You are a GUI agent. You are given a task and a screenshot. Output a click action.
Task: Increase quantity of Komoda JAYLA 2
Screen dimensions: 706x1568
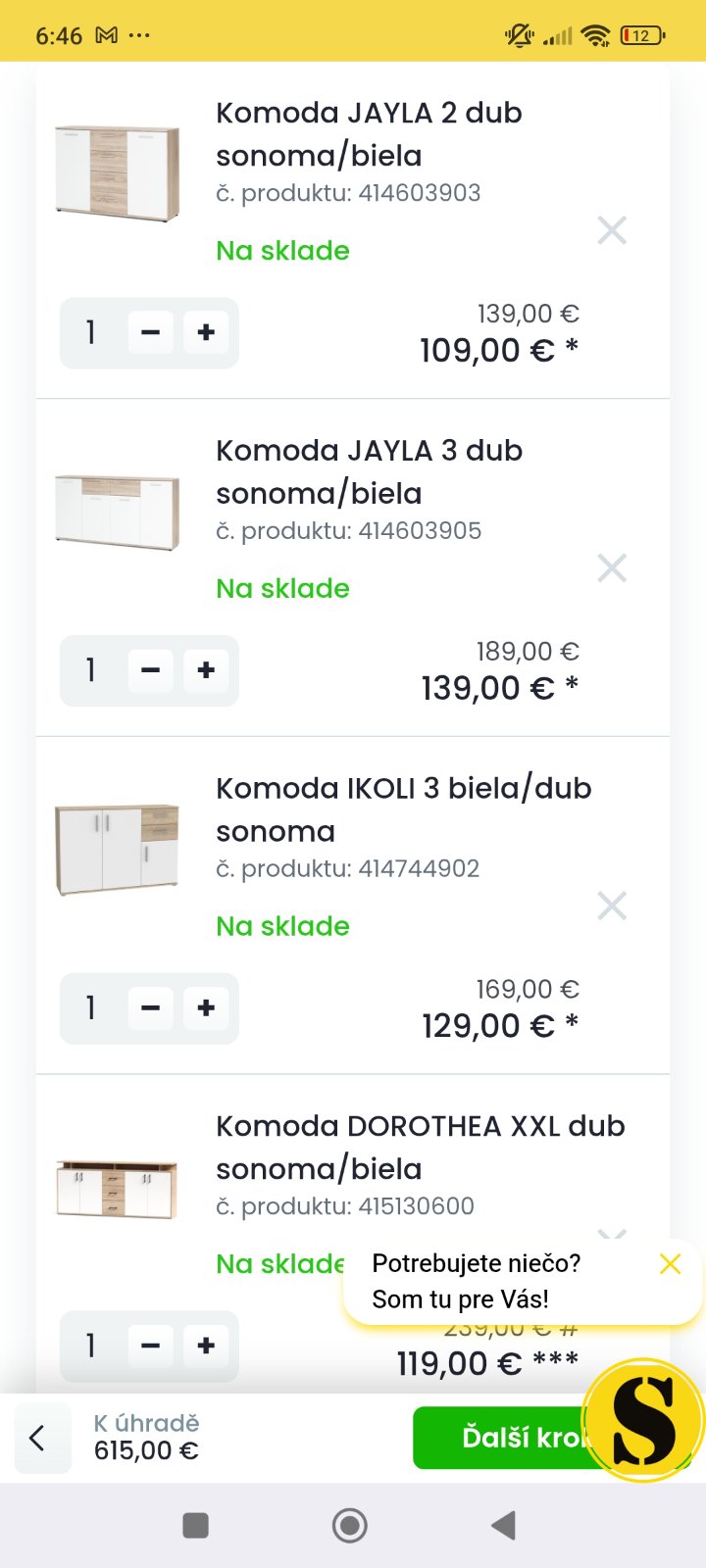pyautogui.click(x=206, y=333)
